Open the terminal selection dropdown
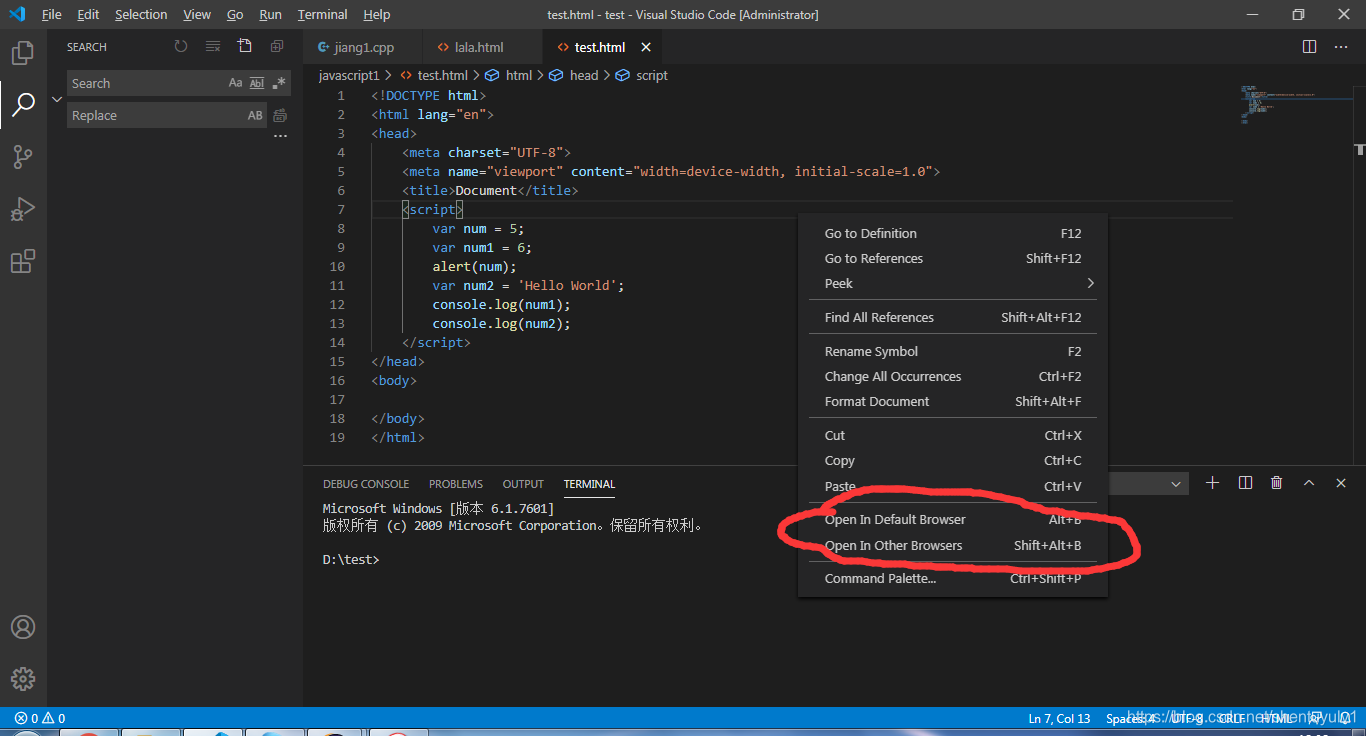 tap(1176, 483)
